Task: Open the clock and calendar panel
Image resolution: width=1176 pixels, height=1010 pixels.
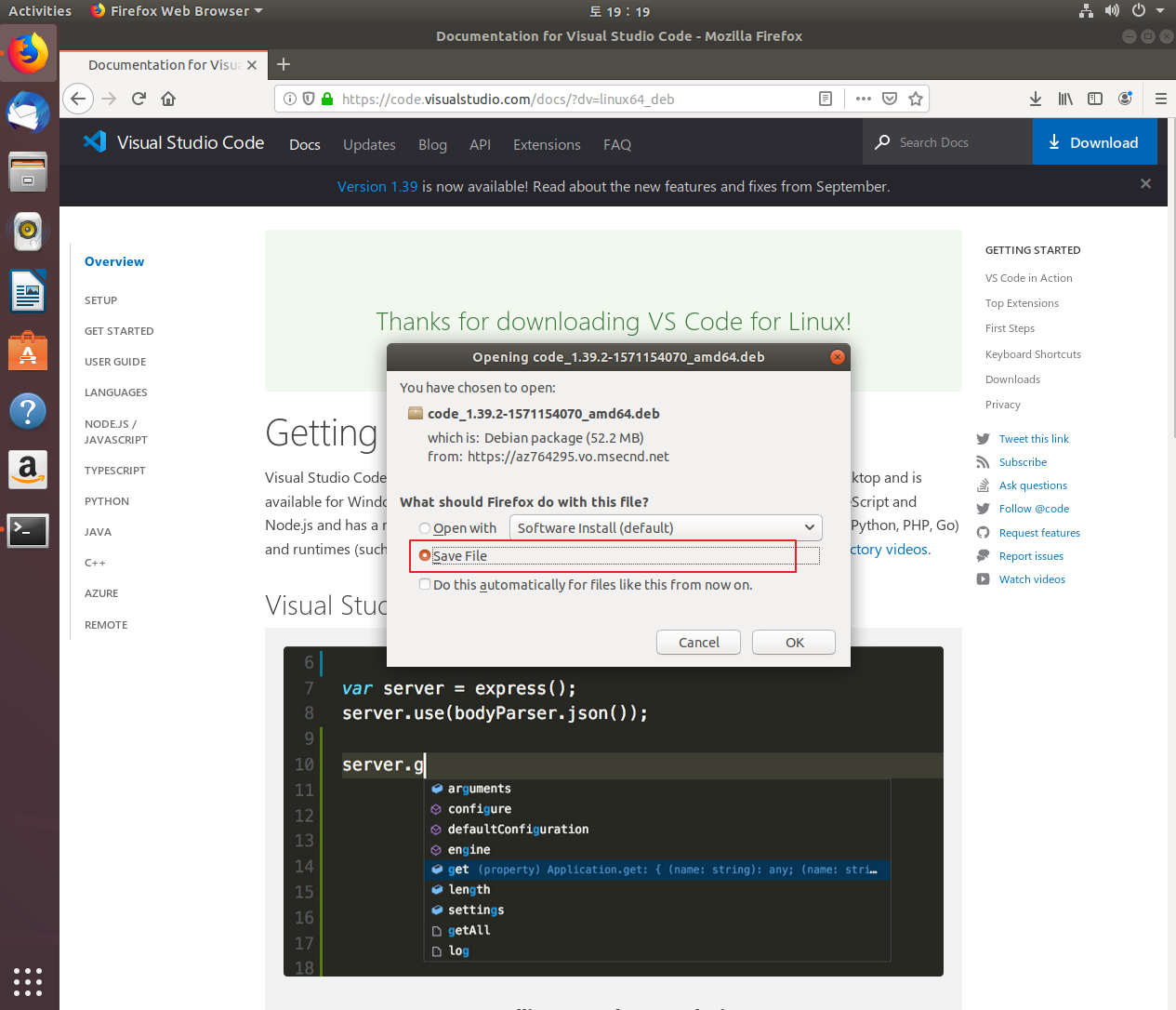Action: [620, 11]
